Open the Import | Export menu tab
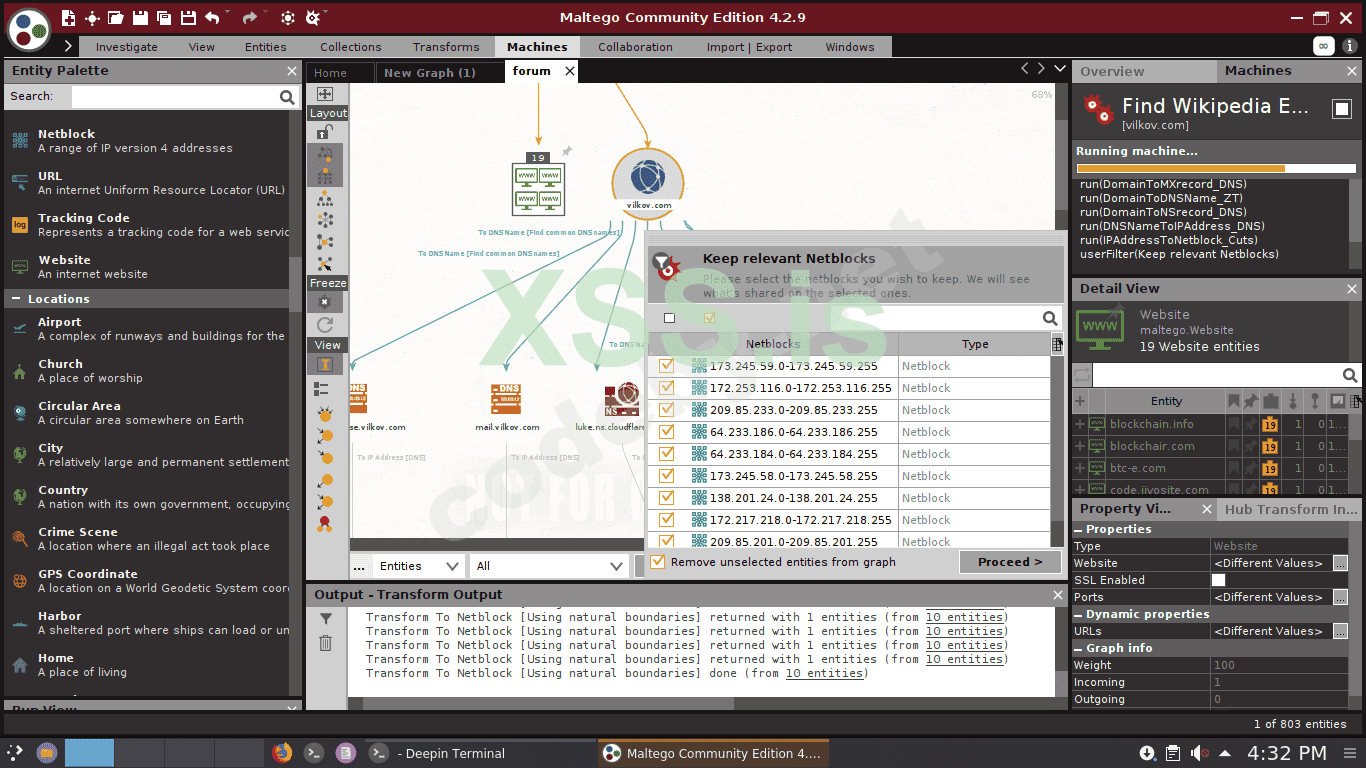The image size is (1366, 768). coord(749,47)
